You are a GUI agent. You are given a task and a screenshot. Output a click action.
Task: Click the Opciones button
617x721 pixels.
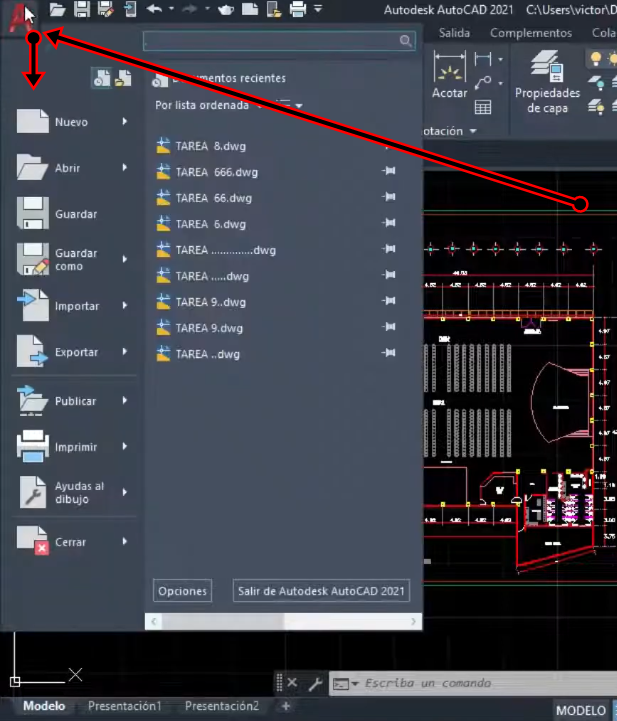(x=183, y=591)
